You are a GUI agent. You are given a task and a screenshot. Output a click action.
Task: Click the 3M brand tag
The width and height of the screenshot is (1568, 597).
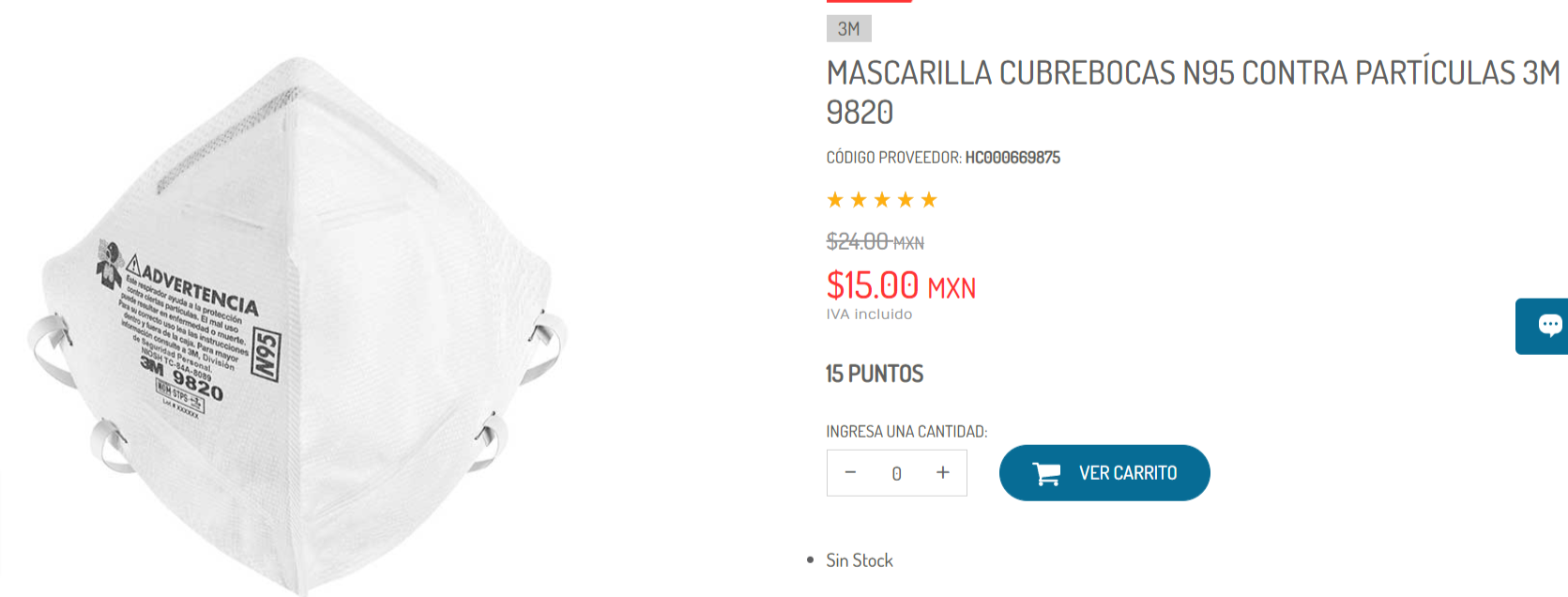[x=849, y=29]
